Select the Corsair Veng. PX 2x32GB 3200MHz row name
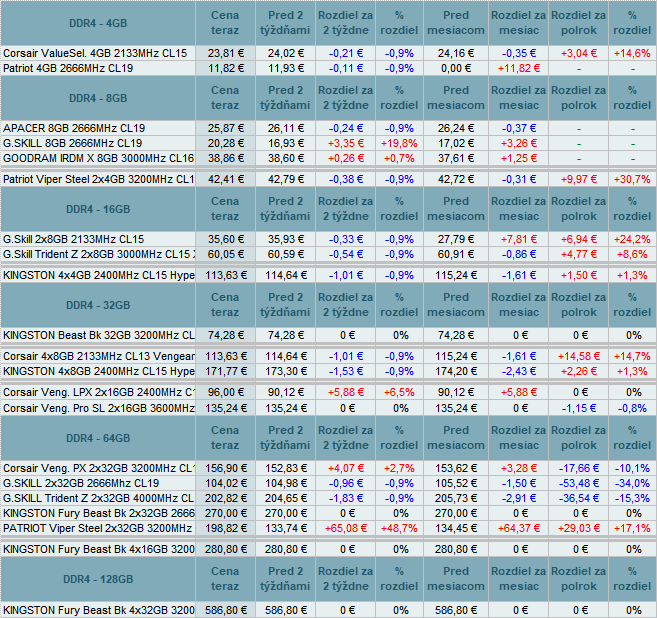The height and width of the screenshot is (618, 657). coord(98,468)
